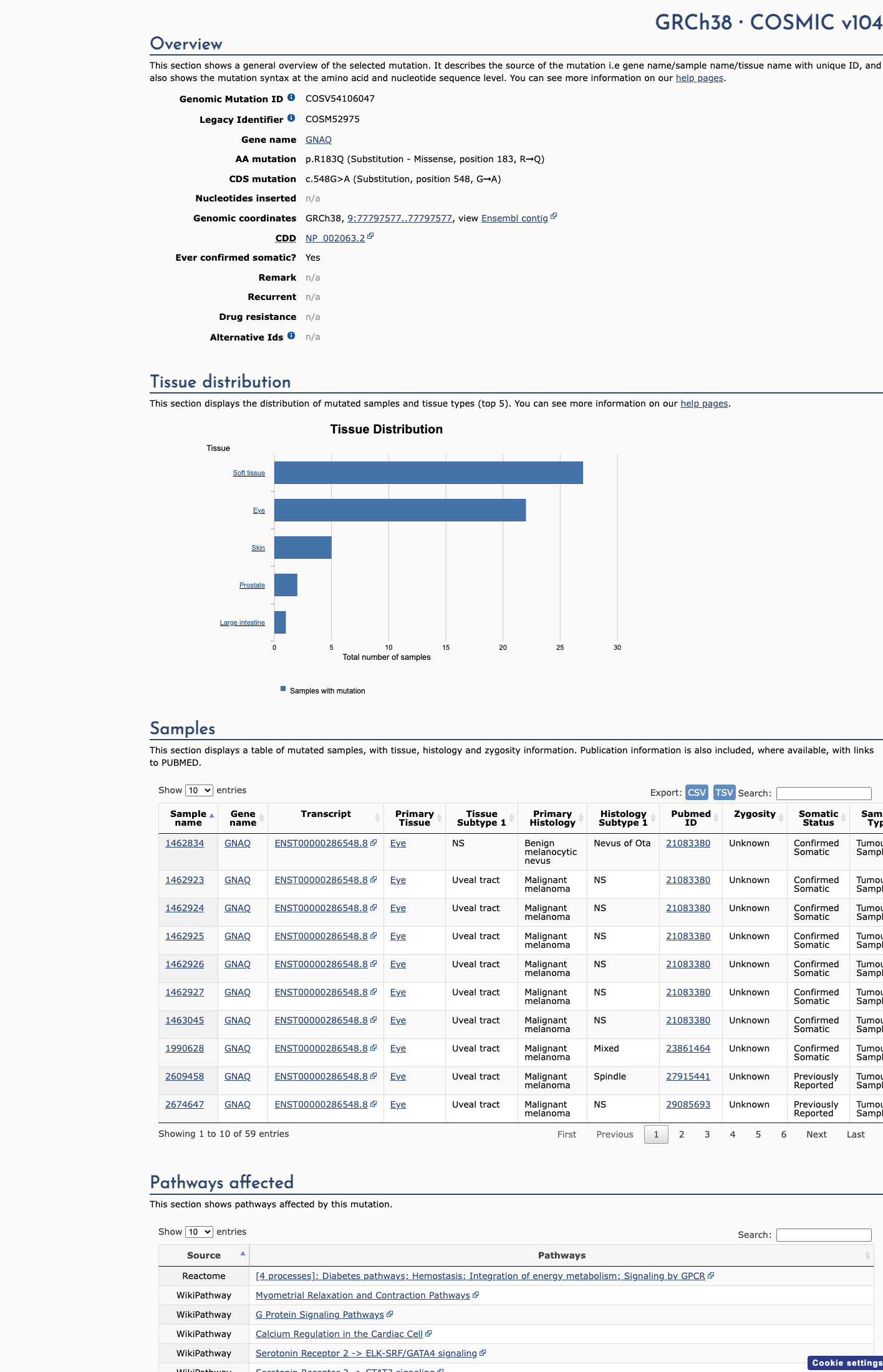Screen dimensions: 883x1372
Task: Click external icon after G Protein Signaling Pathways
Action: pos(390,1314)
